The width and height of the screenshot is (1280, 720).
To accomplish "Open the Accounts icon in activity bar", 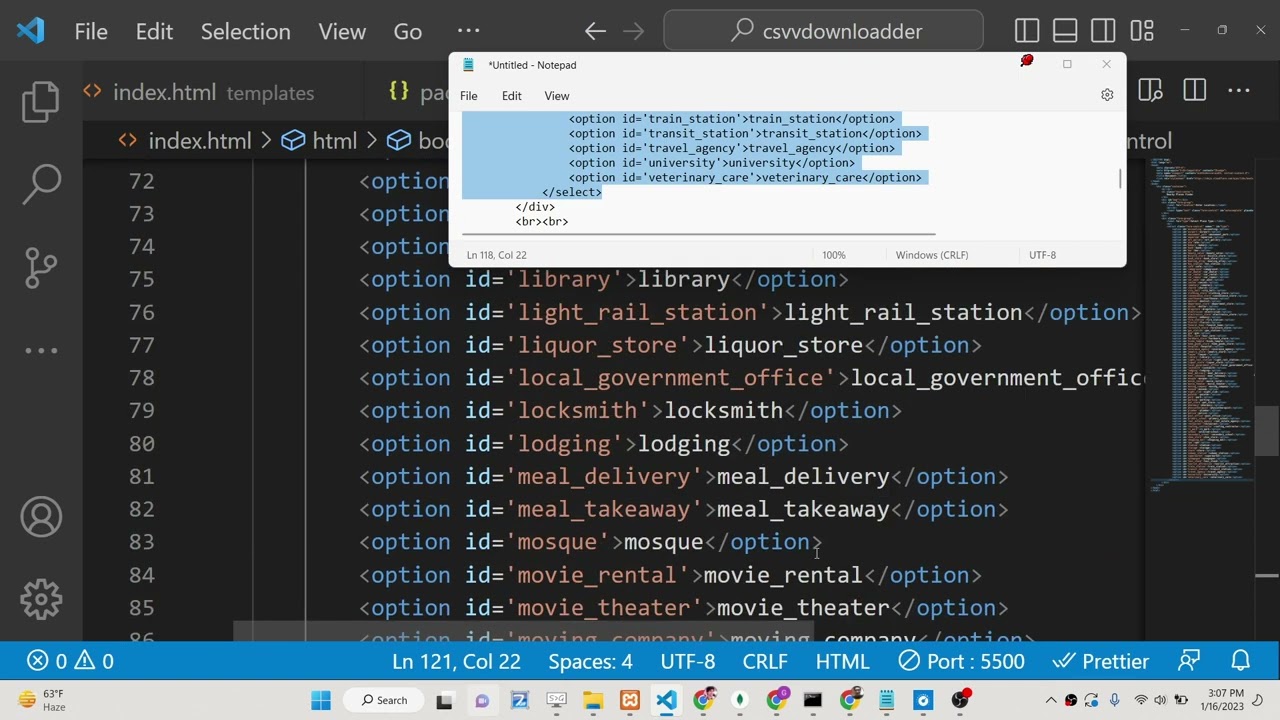I will 41,517.
